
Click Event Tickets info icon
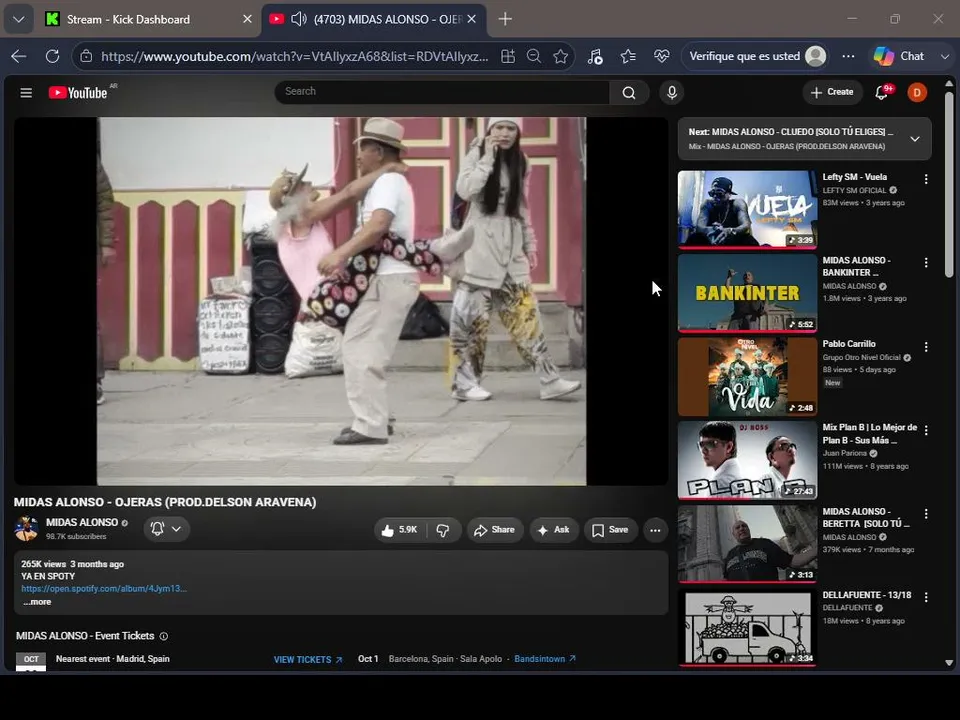pos(163,637)
